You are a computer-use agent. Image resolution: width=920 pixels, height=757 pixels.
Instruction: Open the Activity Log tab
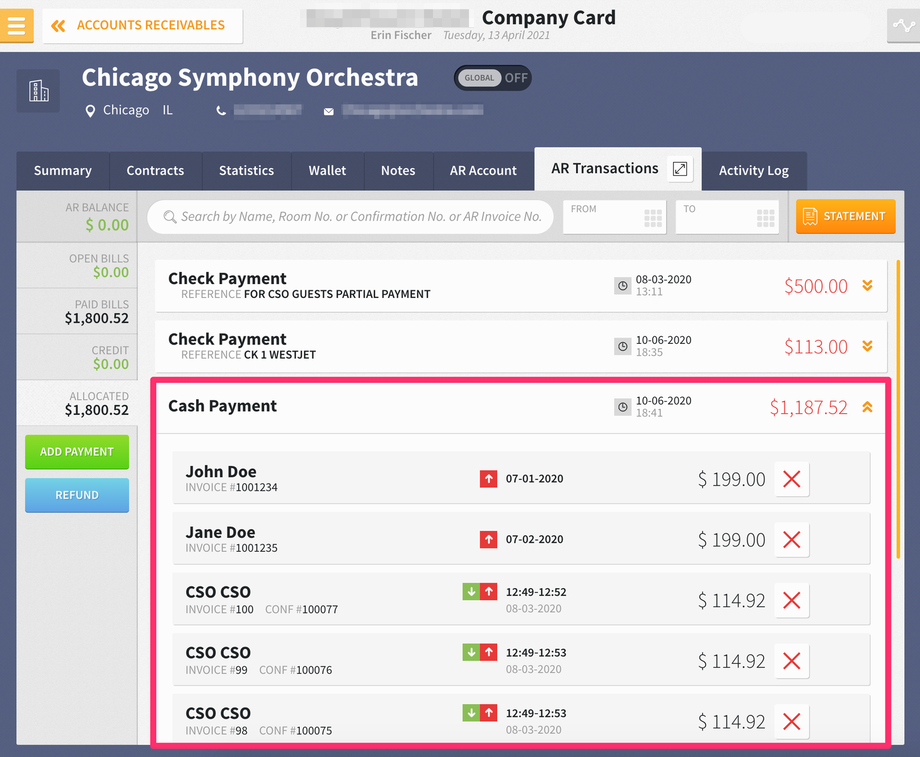[x=754, y=171]
